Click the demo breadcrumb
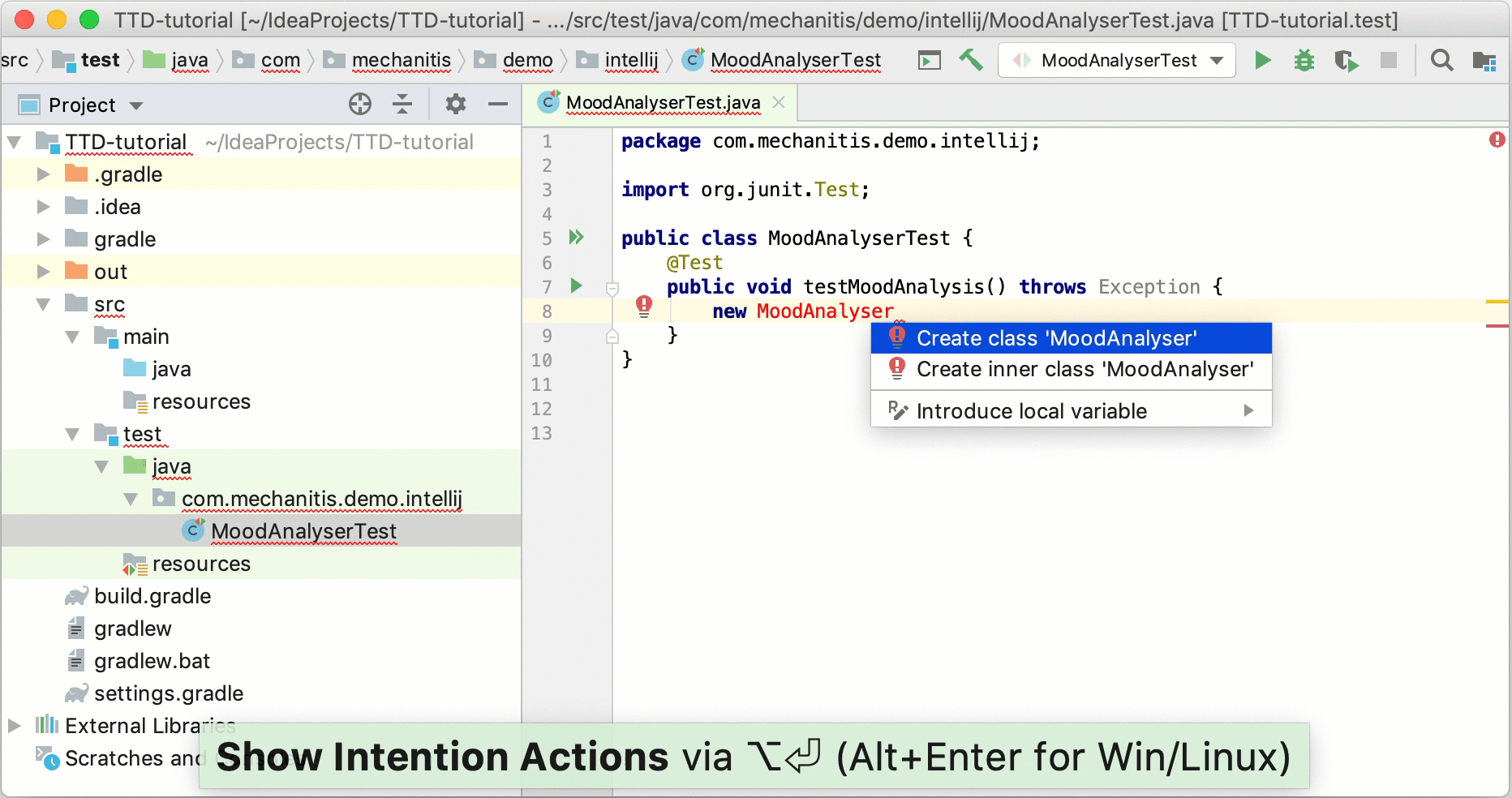Screen dimensions: 1512x798 513,60
